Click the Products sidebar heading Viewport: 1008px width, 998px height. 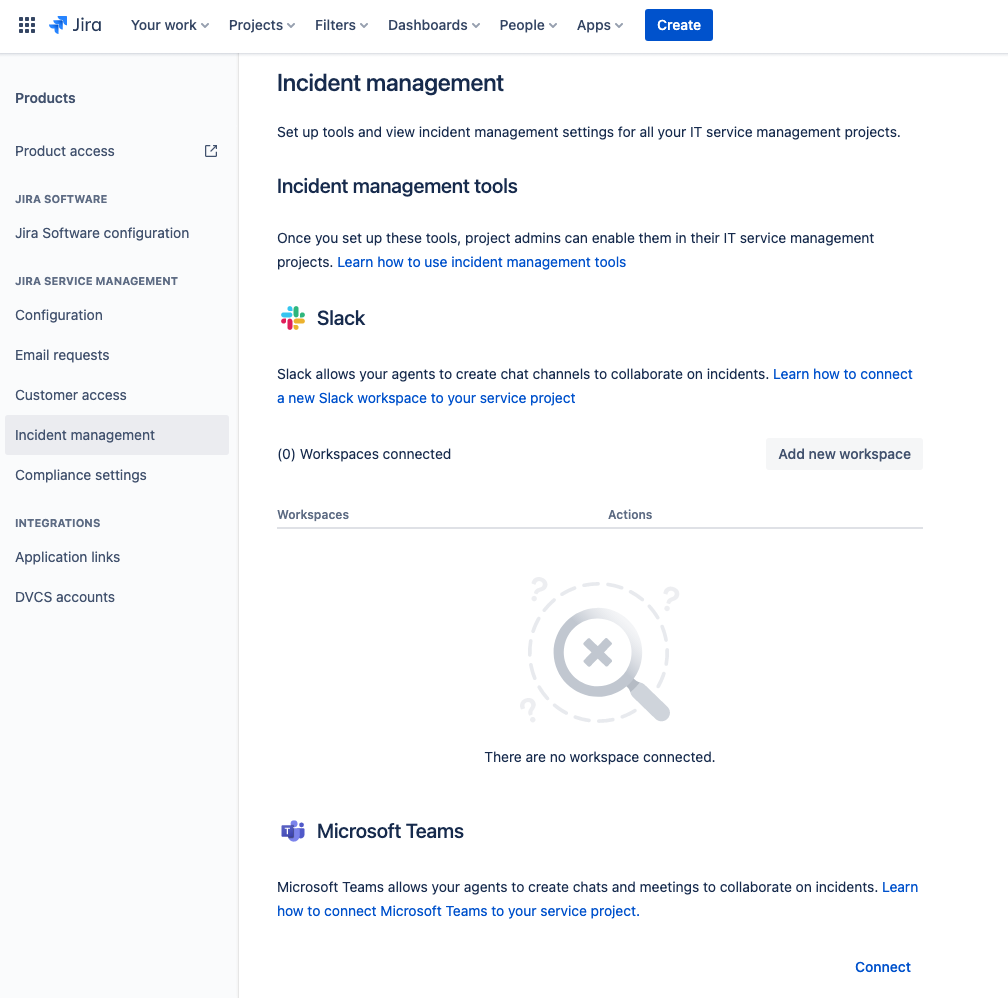[45, 98]
